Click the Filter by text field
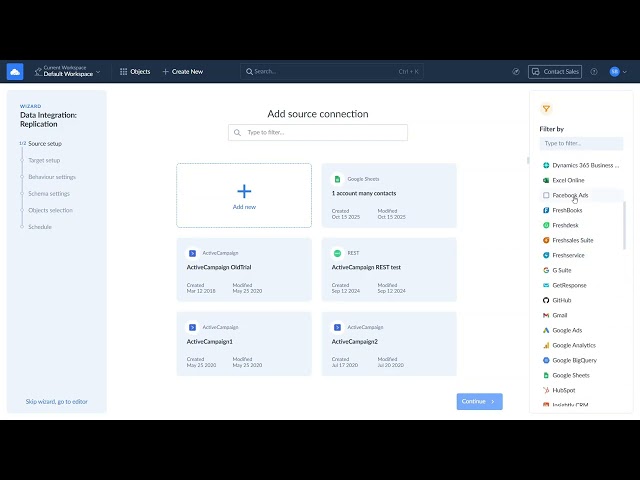The image size is (640, 480). pyautogui.click(x=581, y=143)
